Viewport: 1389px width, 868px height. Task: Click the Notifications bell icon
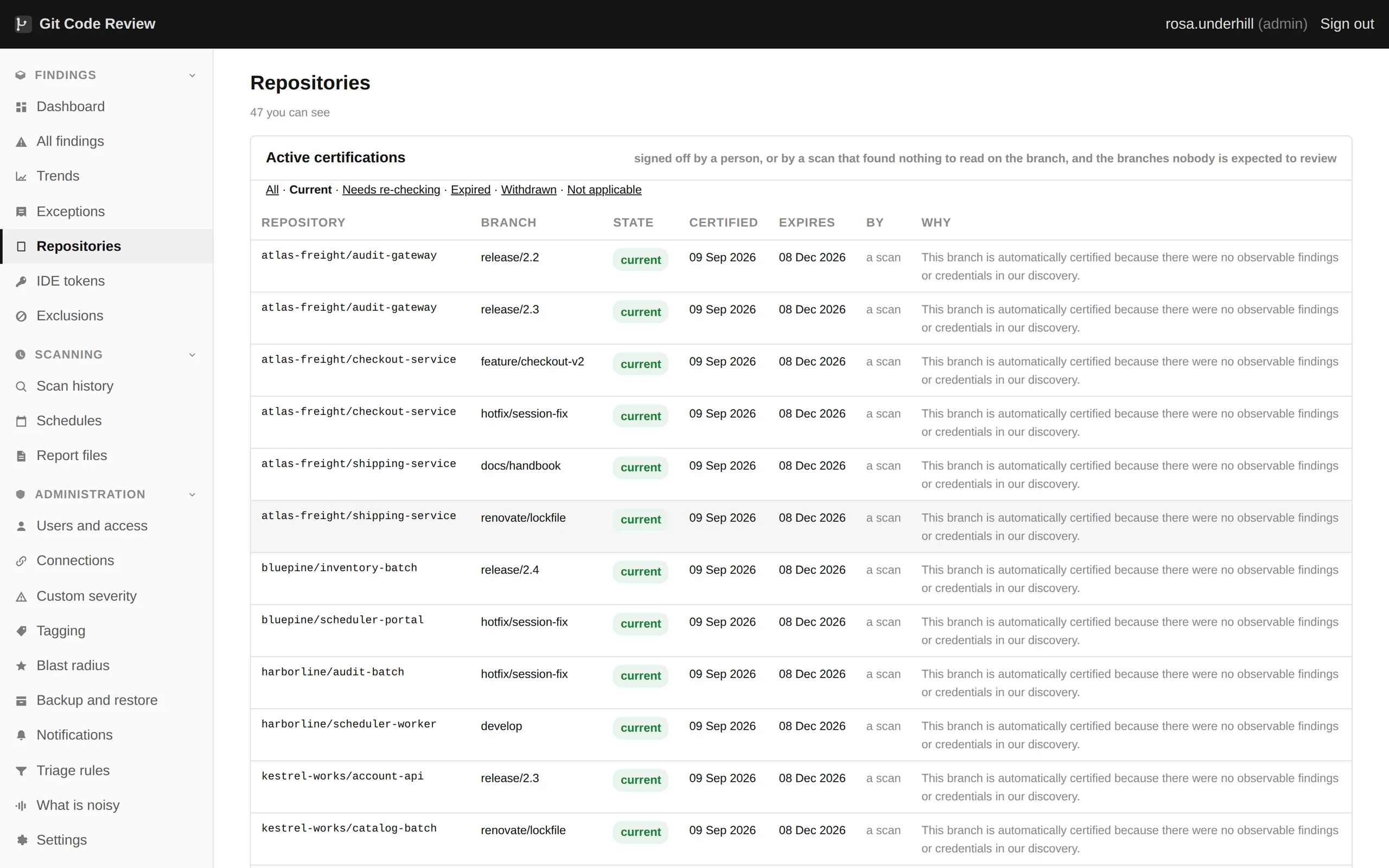21,736
